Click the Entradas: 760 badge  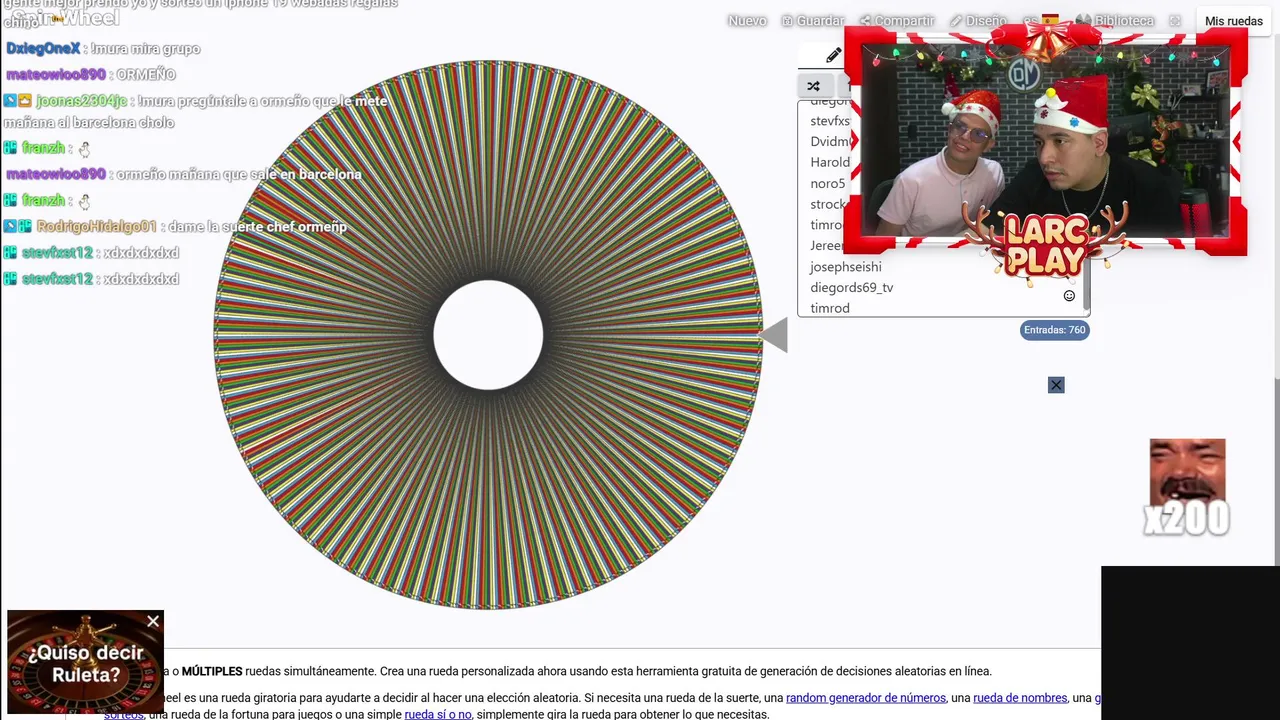click(1054, 330)
